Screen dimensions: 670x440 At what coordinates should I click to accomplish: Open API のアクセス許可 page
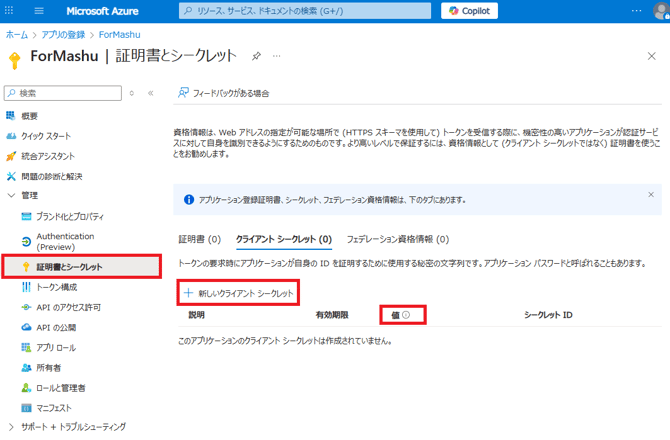coord(68,307)
